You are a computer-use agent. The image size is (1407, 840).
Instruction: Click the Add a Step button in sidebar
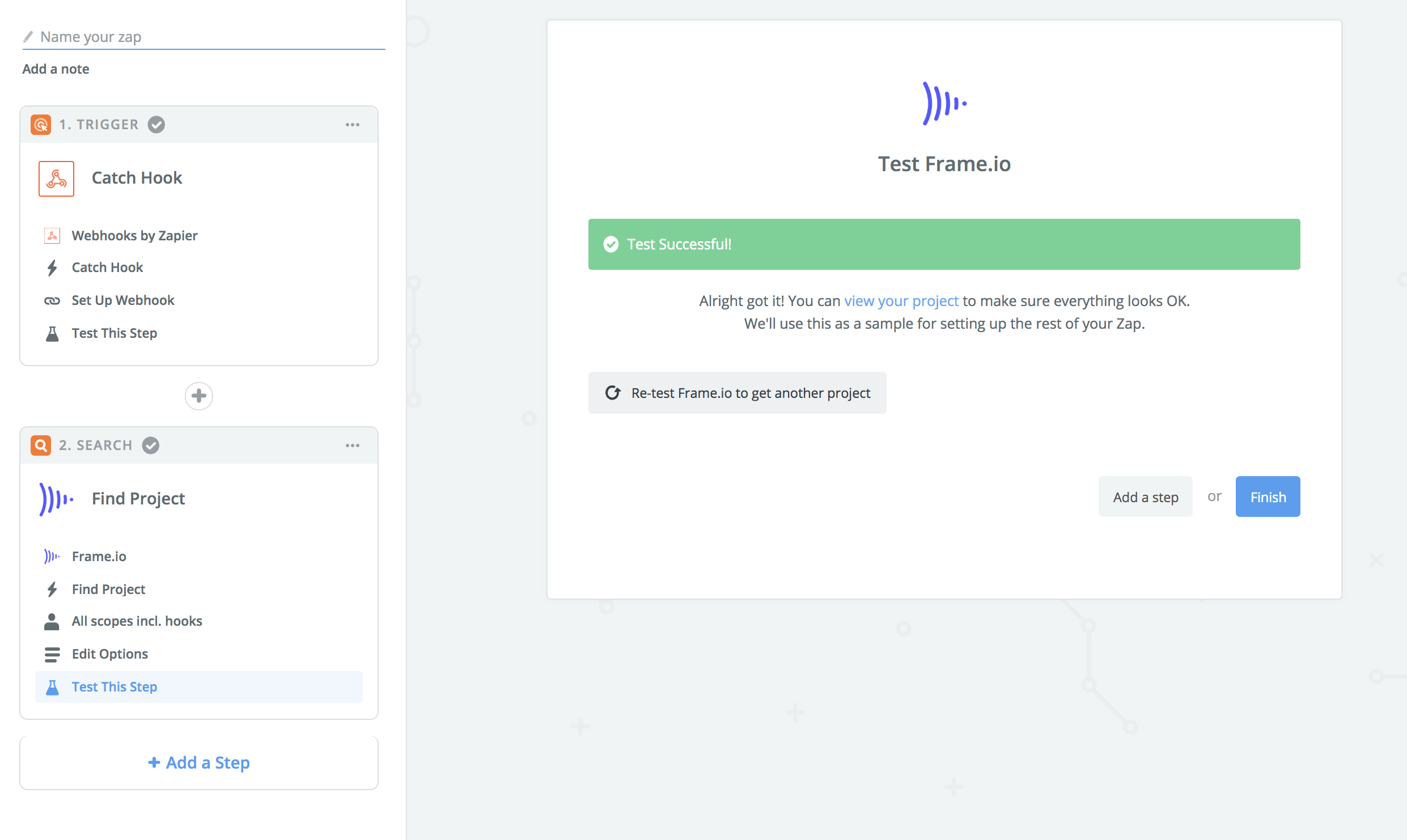pyautogui.click(x=199, y=762)
